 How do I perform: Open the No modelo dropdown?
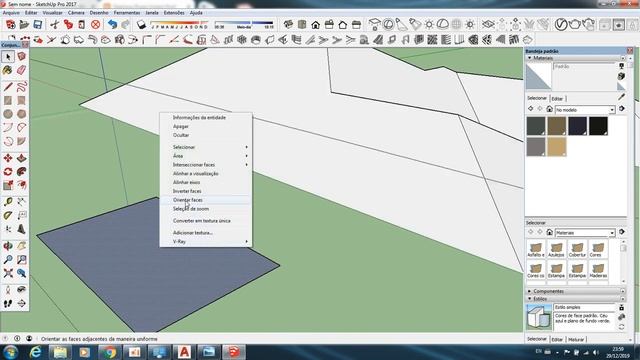pos(585,110)
